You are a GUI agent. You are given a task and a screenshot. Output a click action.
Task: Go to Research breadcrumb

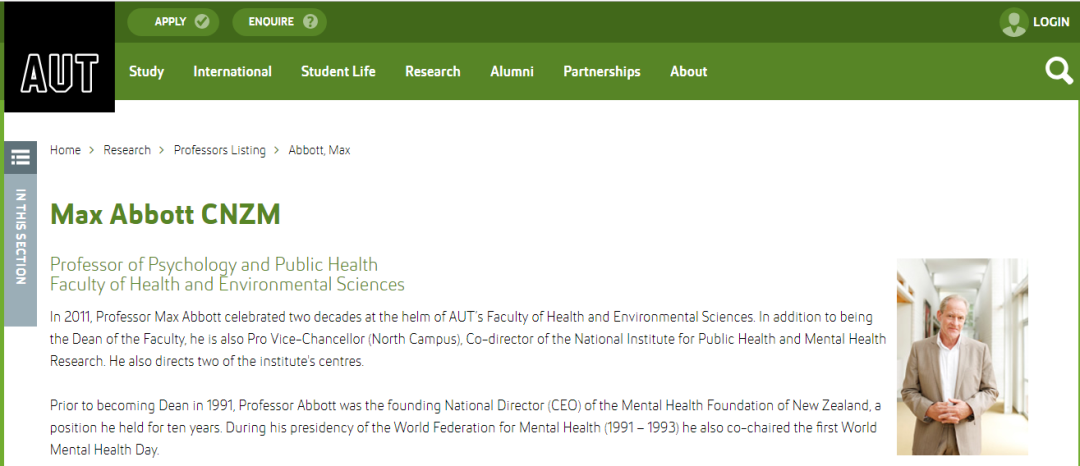coord(127,150)
